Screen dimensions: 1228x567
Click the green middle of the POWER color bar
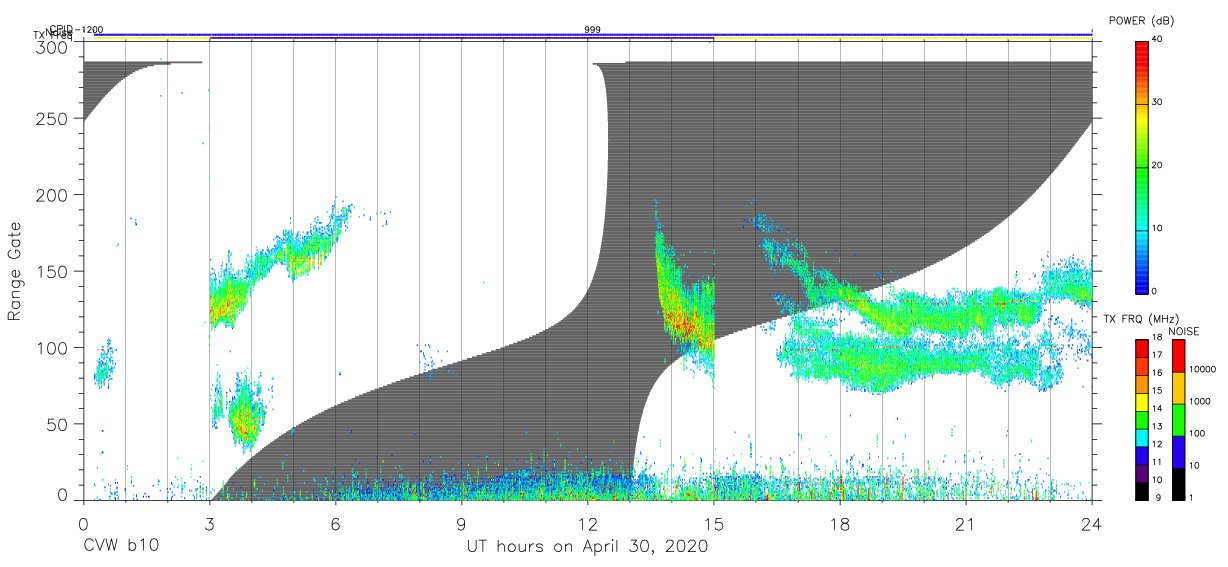coord(1141,166)
